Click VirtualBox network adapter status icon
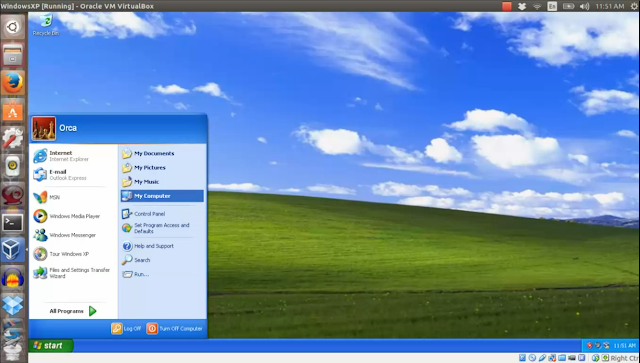This screenshot has width=640, height=363. click(x=552, y=358)
